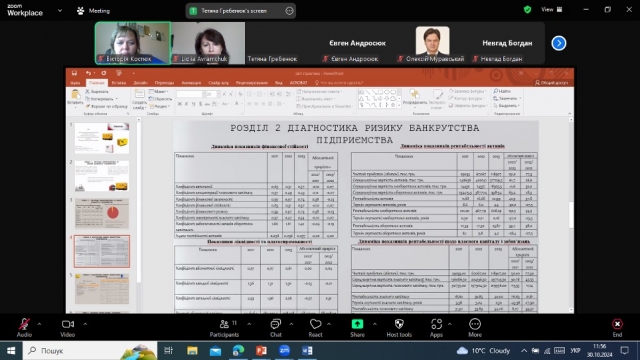Expand audio options arrow next to Audio
This screenshot has width=640, height=360.
[x=39, y=324]
